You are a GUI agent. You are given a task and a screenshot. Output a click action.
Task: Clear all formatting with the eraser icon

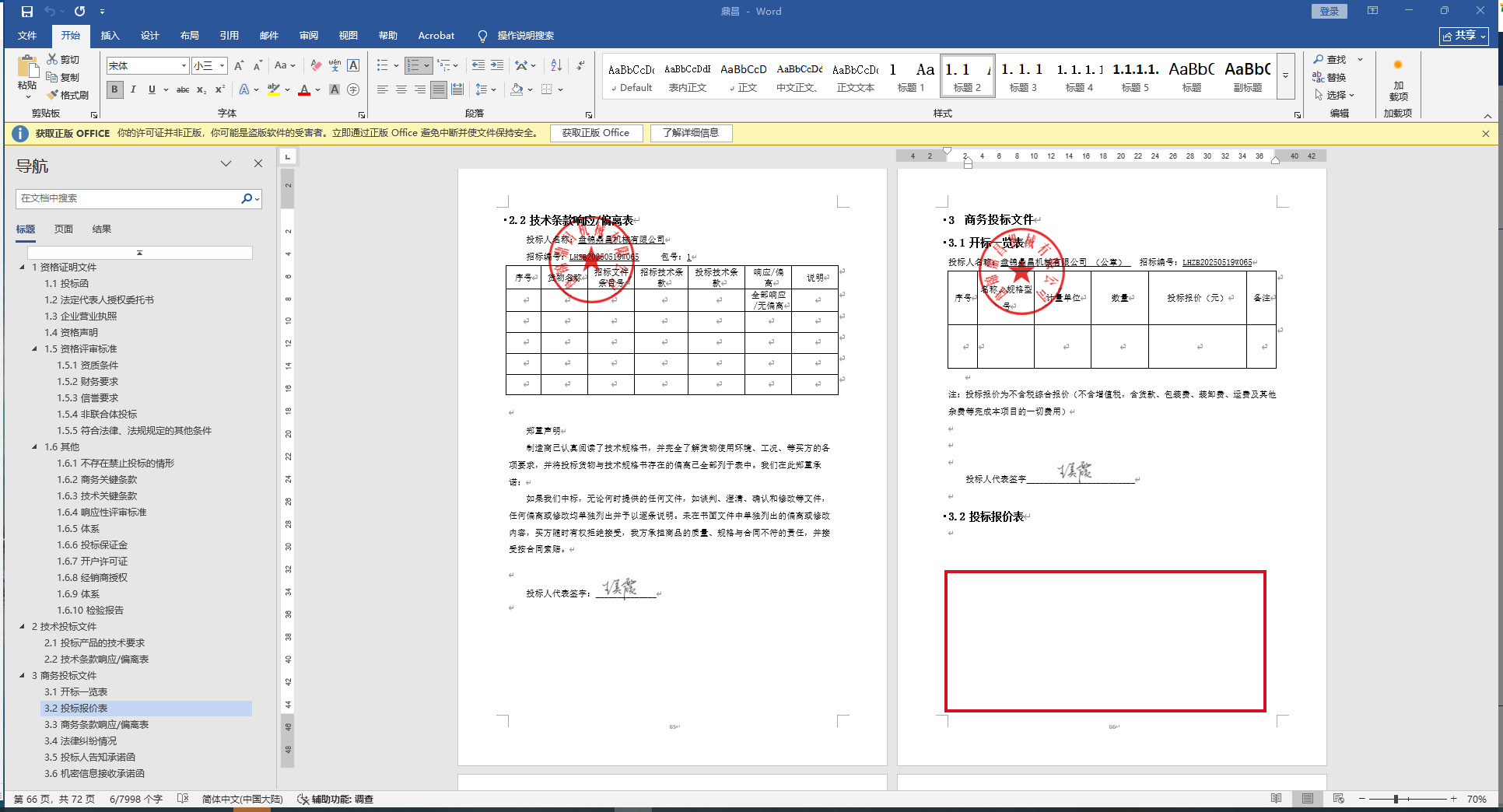[316, 65]
